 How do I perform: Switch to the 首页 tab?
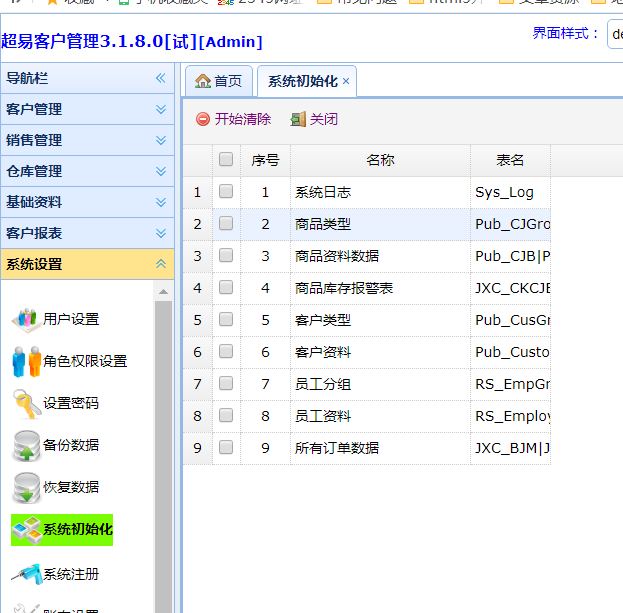tap(219, 81)
